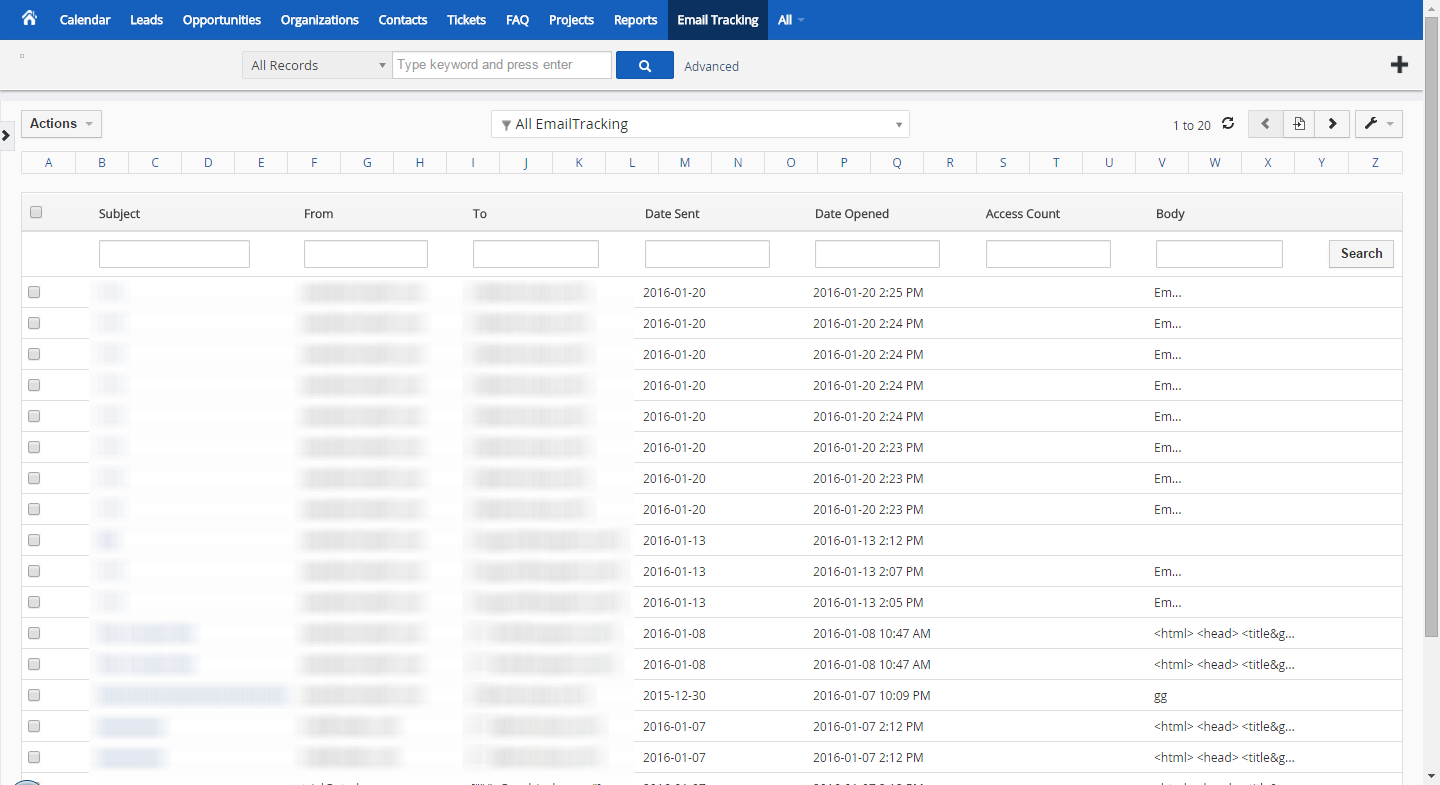The height and width of the screenshot is (785, 1440).
Task: Focus the Access Count filter input
Action: (1048, 254)
